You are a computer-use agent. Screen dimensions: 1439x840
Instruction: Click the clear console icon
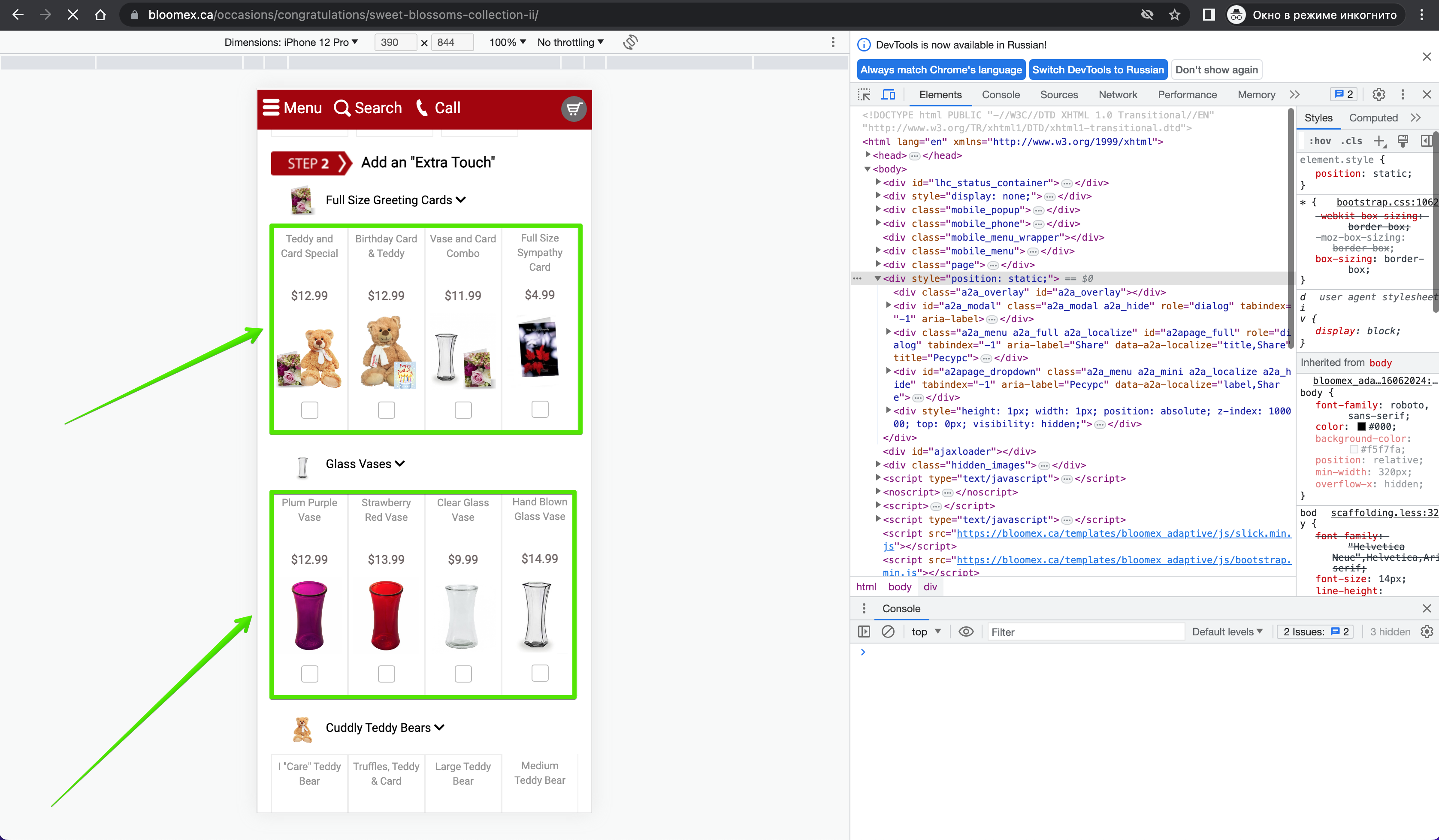pyautogui.click(x=888, y=632)
